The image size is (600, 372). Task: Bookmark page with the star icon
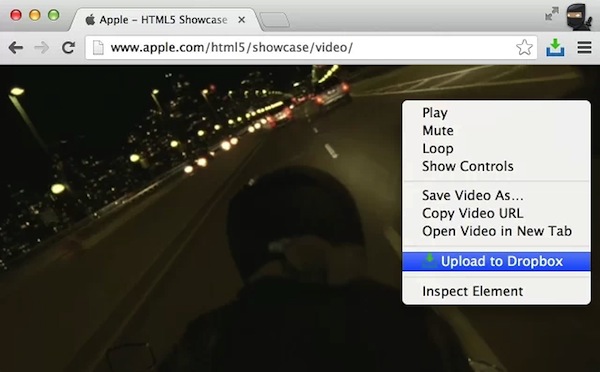coord(524,47)
